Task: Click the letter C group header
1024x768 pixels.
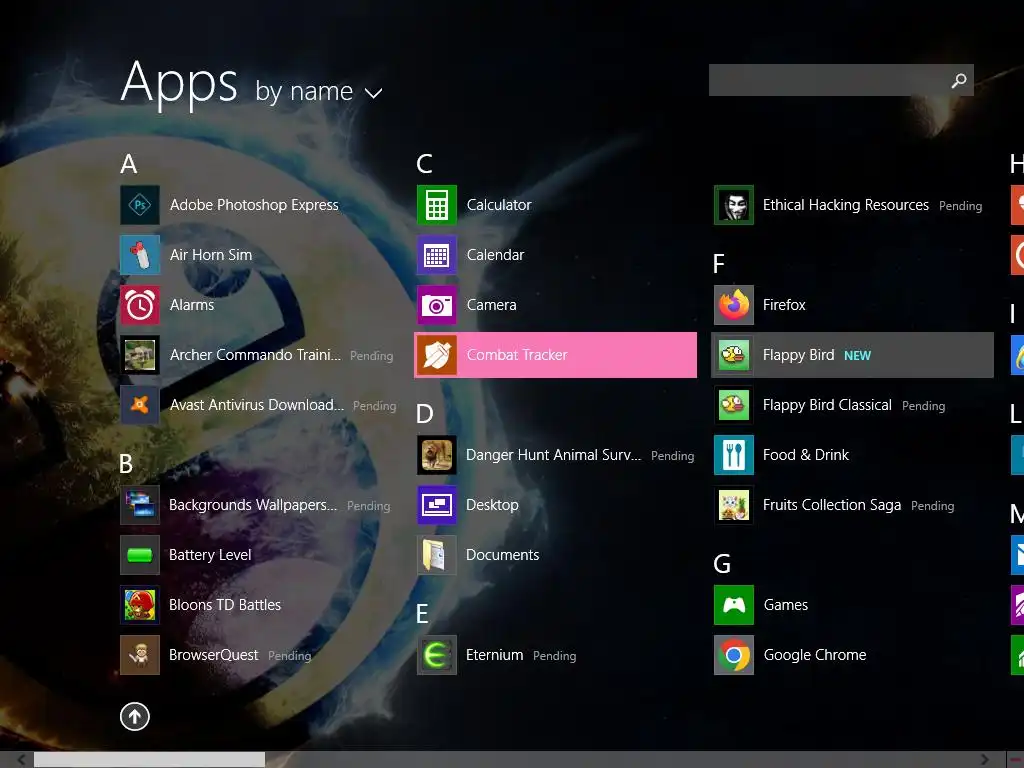Action: coord(424,164)
